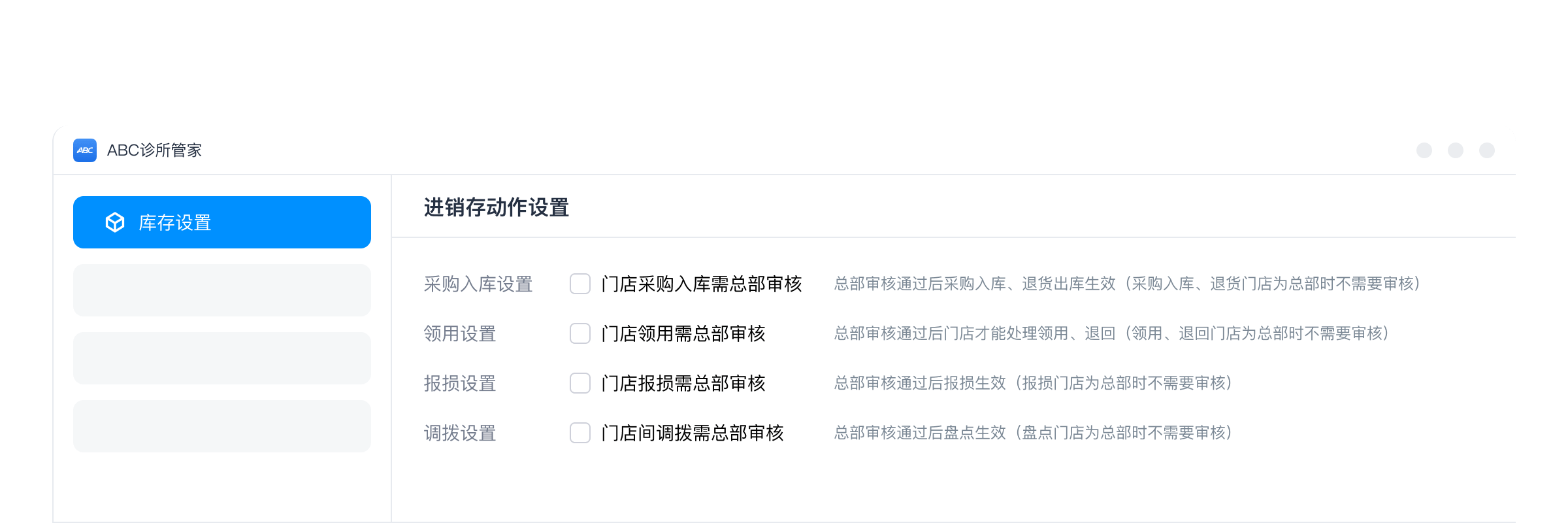Image resolution: width=1568 pixels, height=523 pixels.
Task: Click the 门店领用需总部审核 label text
Action: [x=683, y=333]
